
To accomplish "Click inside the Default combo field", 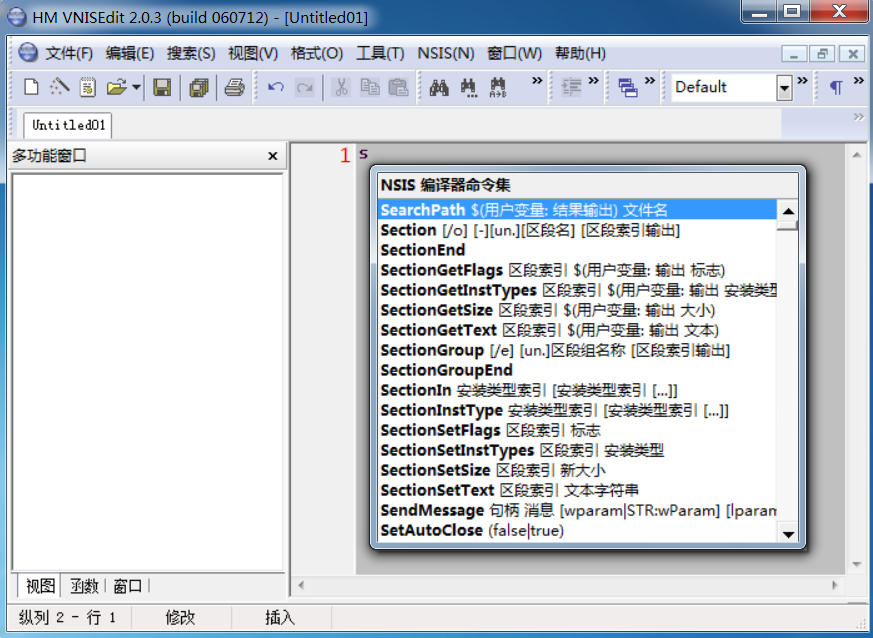I will pos(724,87).
